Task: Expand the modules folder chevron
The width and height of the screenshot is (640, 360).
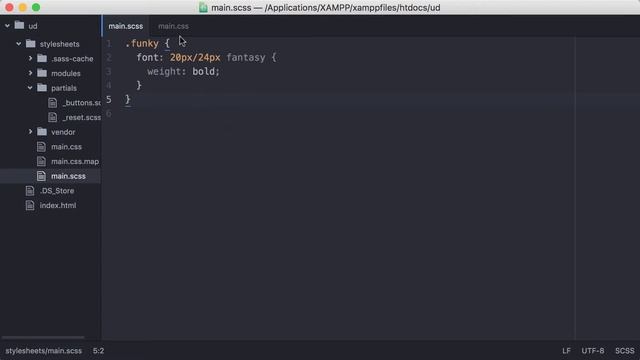Action: coord(30,73)
